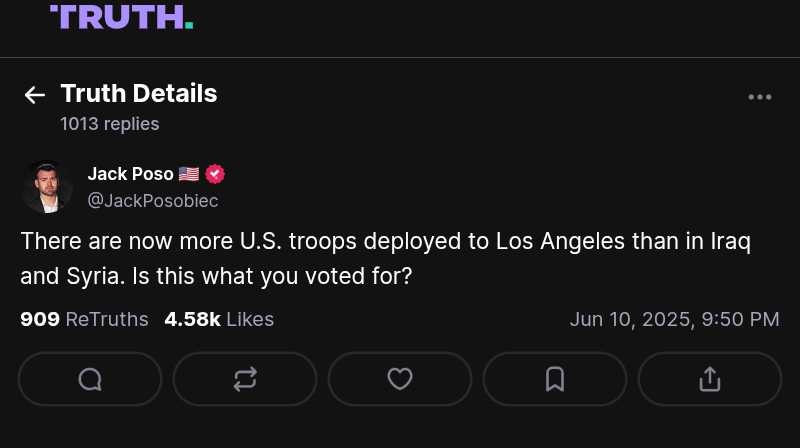Image resolution: width=800 pixels, height=448 pixels.
Task: Bookmark this Truth
Action: point(555,379)
